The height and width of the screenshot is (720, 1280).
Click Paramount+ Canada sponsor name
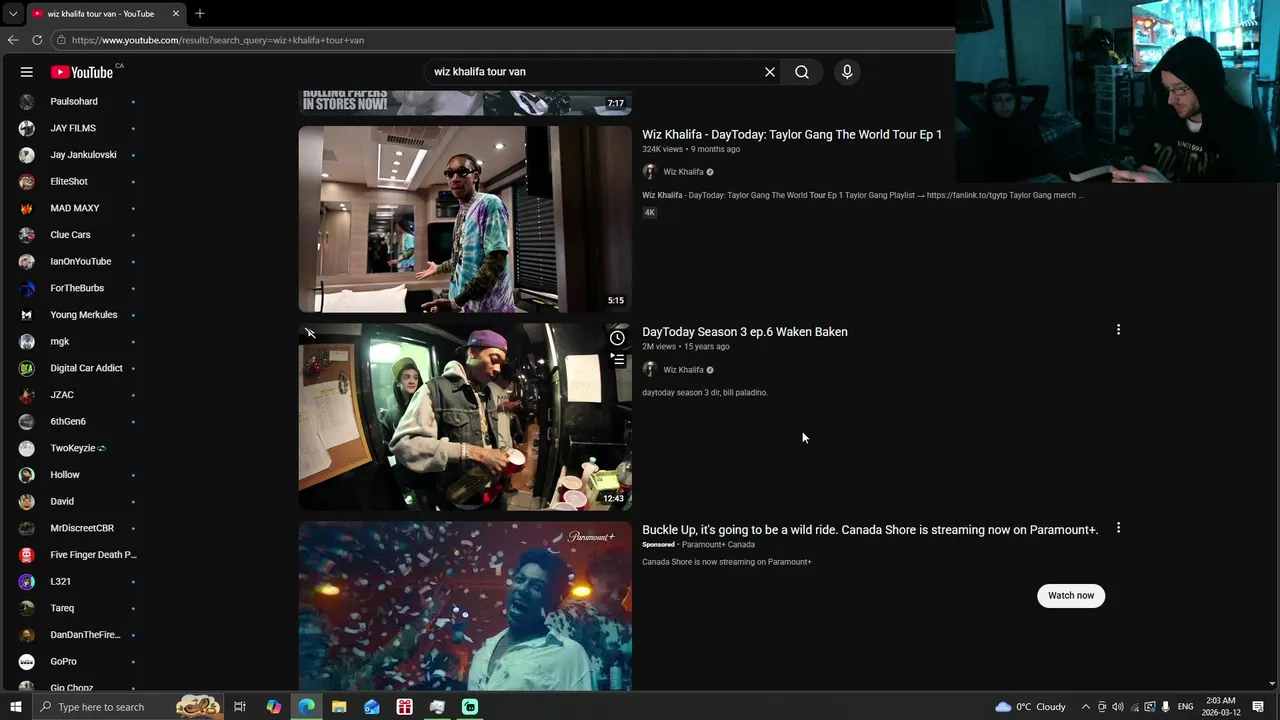coord(718,545)
